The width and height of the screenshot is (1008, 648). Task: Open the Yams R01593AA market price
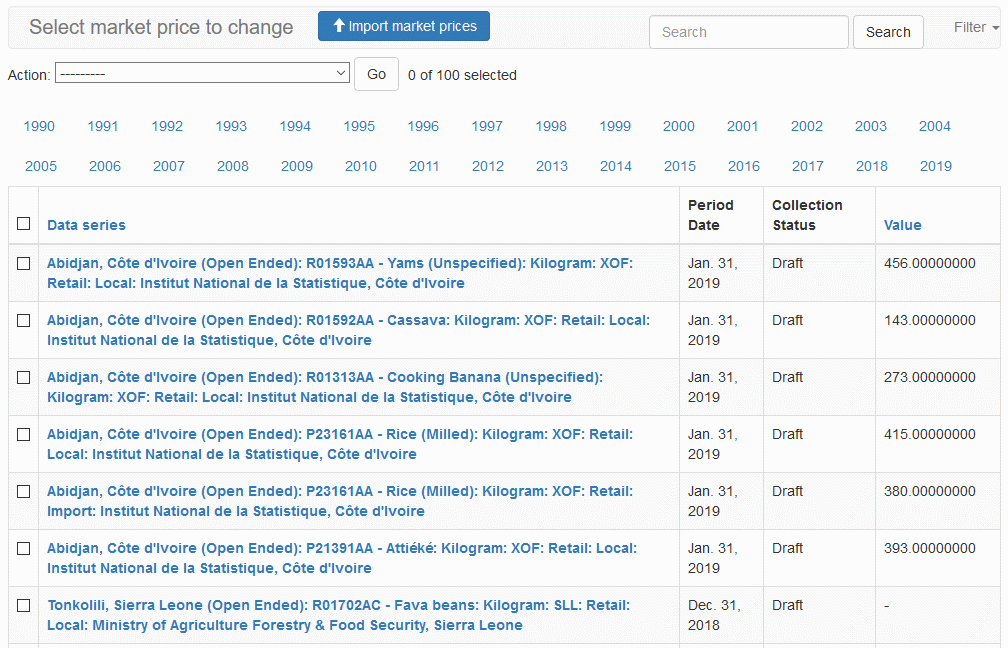tap(339, 273)
